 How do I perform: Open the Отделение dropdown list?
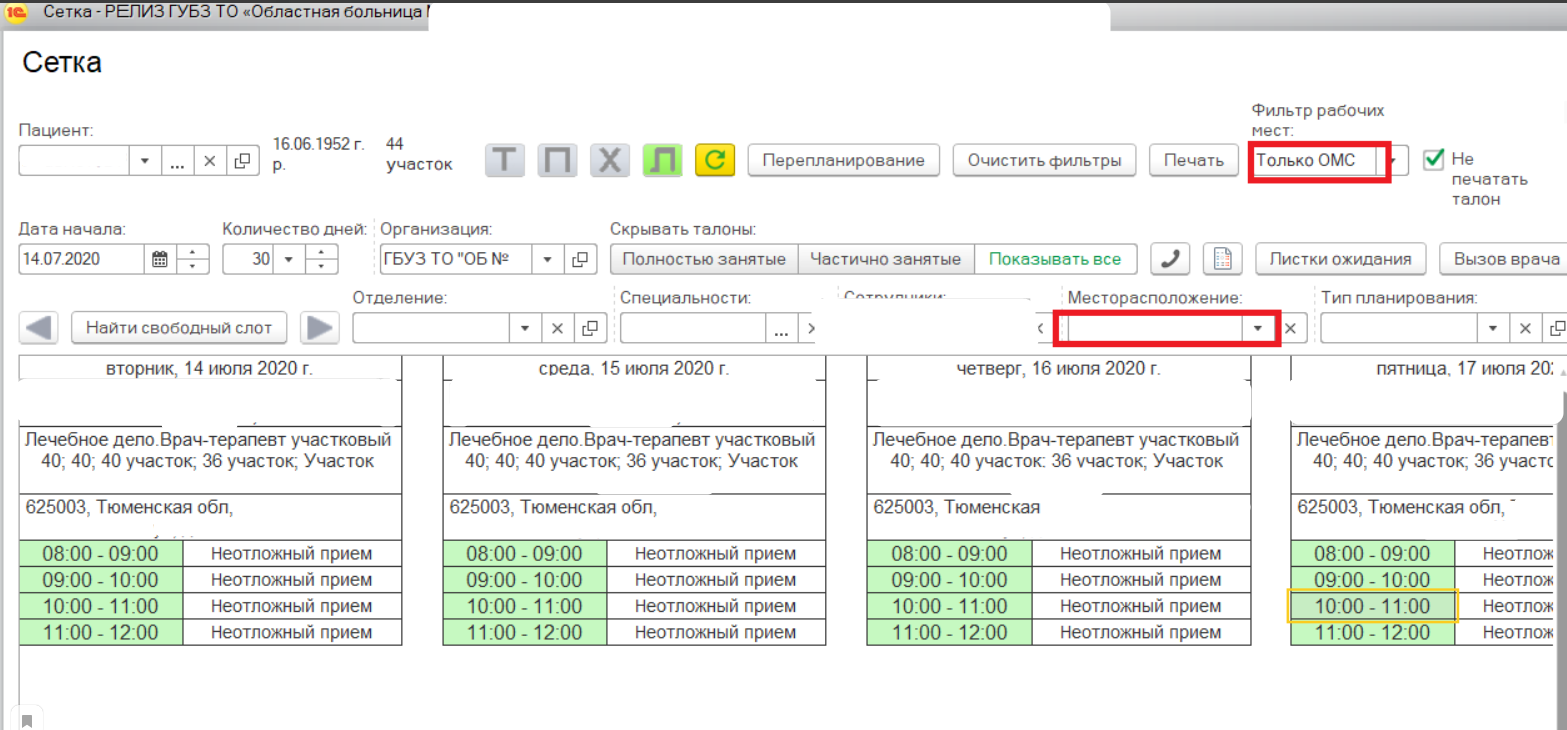525,328
